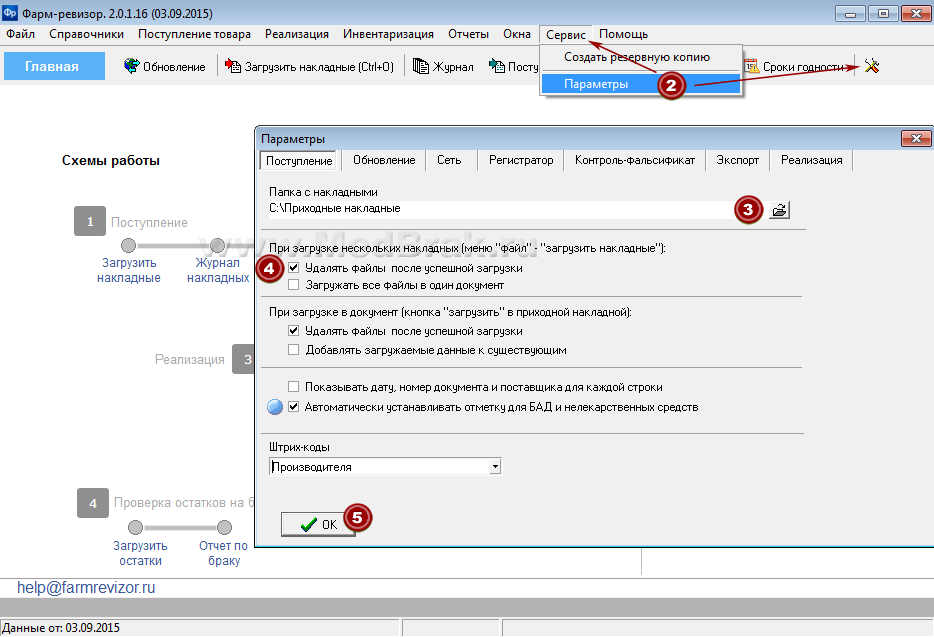Click the blue Главная button
The height and width of the screenshot is (637, 934).
52,66
